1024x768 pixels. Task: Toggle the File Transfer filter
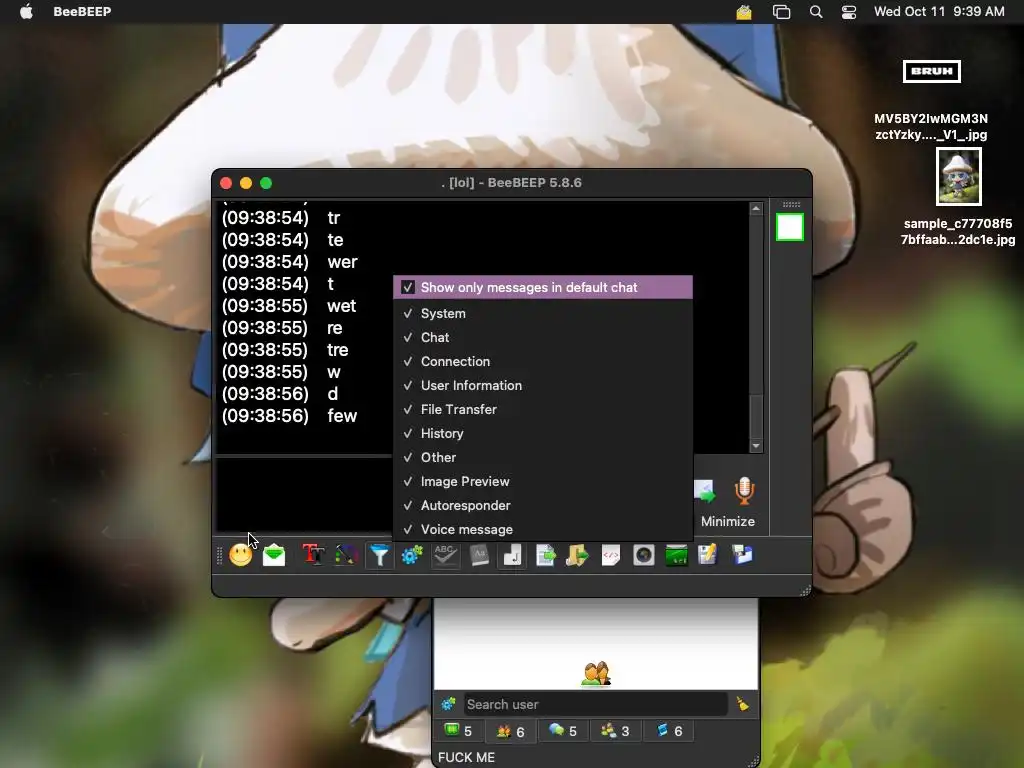click(x=543, y=409)
